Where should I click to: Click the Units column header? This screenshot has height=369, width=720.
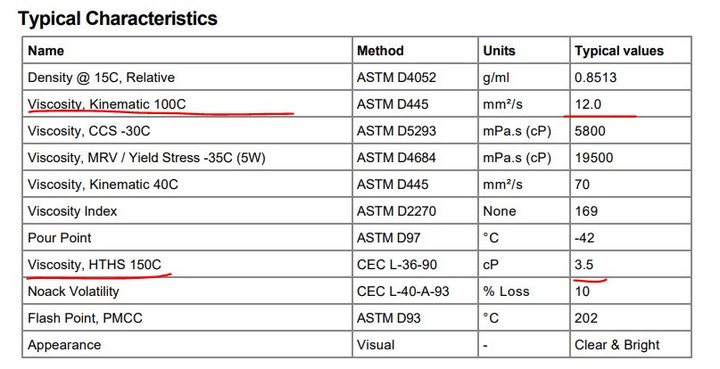click(x=499, y=50)
